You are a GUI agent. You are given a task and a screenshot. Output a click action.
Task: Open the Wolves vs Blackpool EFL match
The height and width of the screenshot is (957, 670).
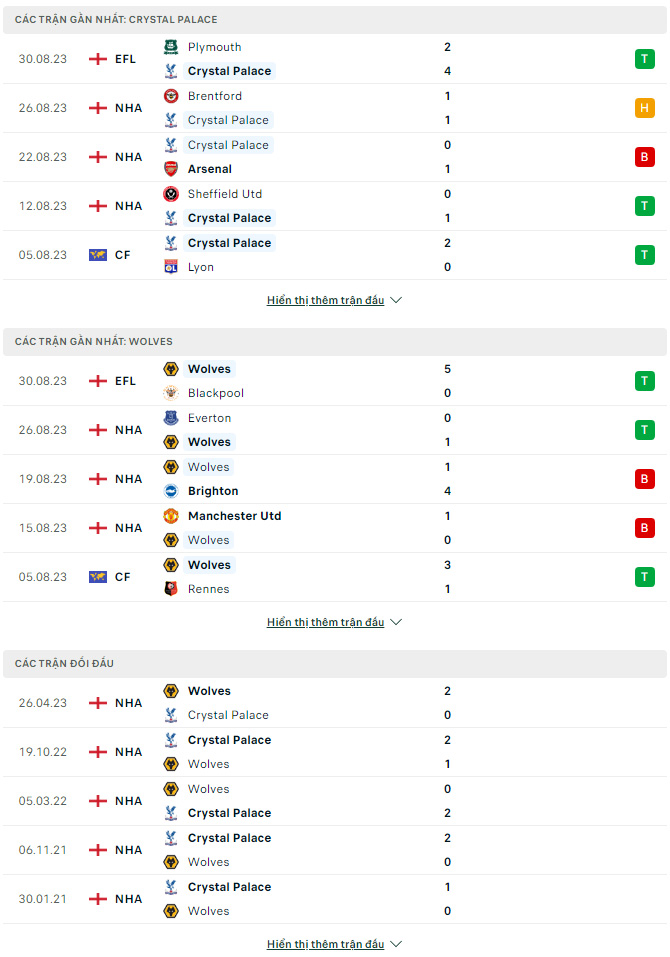coord(335,381)
